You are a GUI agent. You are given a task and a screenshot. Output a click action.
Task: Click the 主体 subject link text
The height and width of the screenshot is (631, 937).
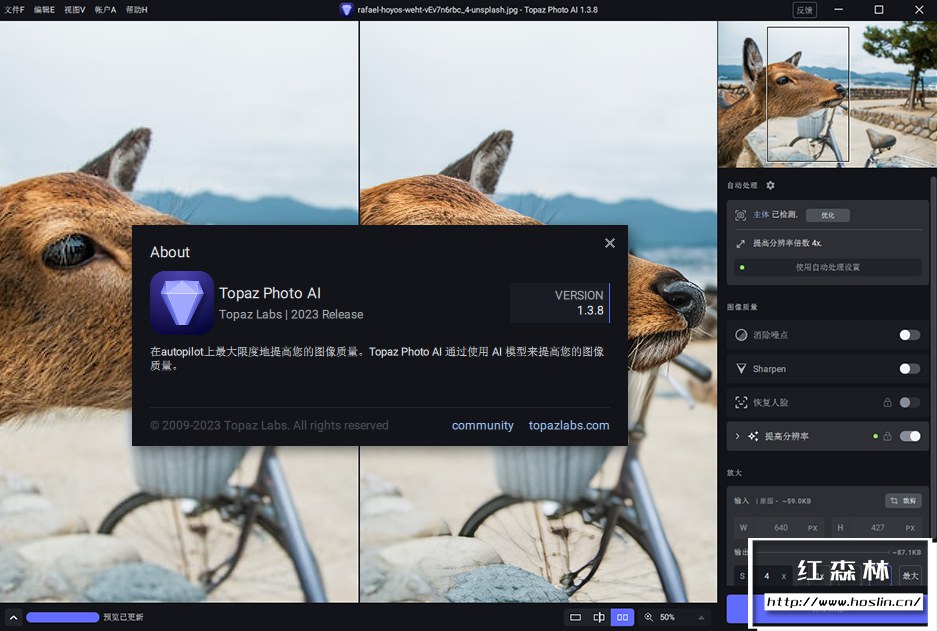pos(761,215)
